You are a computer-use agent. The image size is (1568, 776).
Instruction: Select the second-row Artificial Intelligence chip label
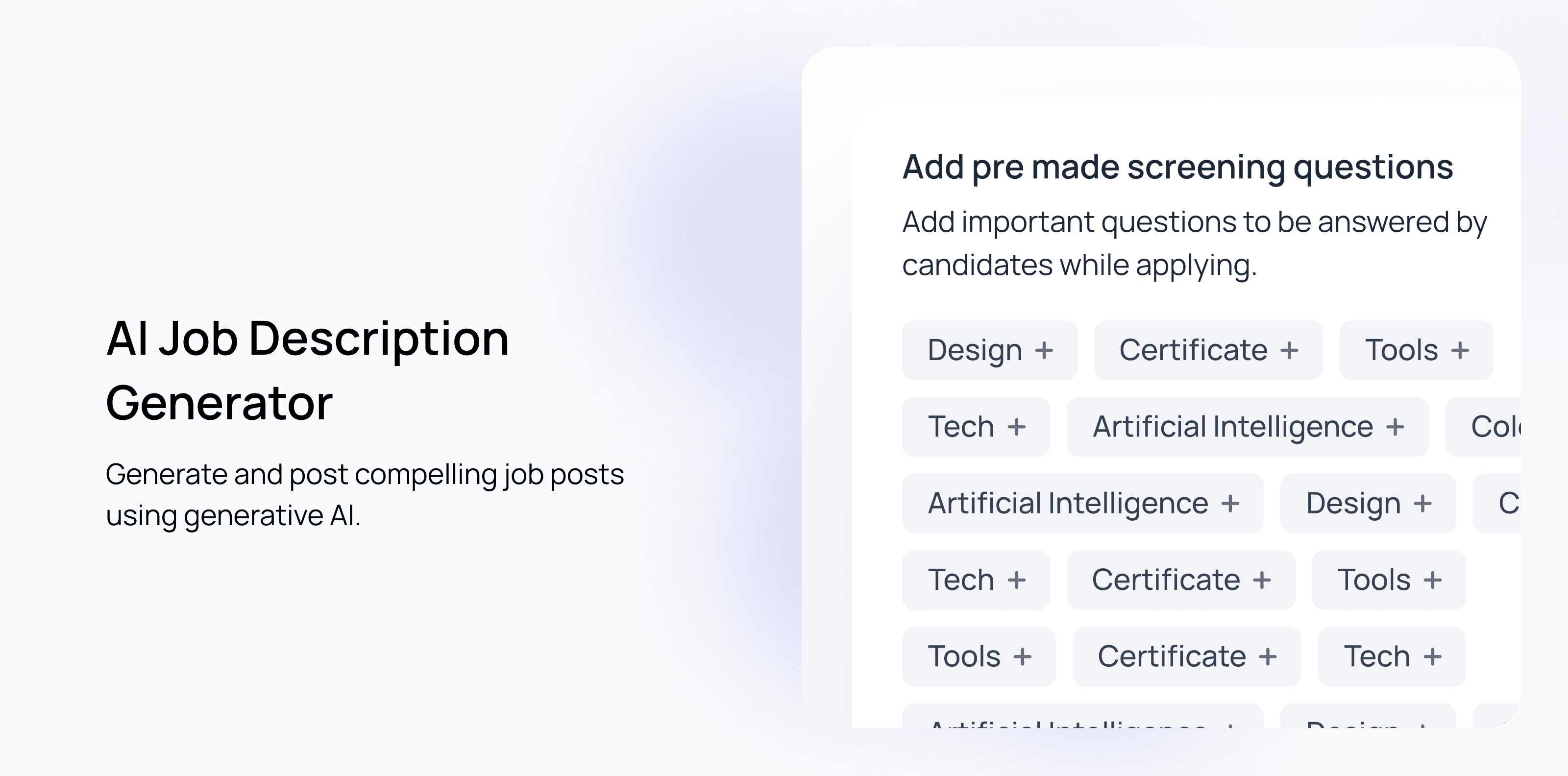[1233, 427]
